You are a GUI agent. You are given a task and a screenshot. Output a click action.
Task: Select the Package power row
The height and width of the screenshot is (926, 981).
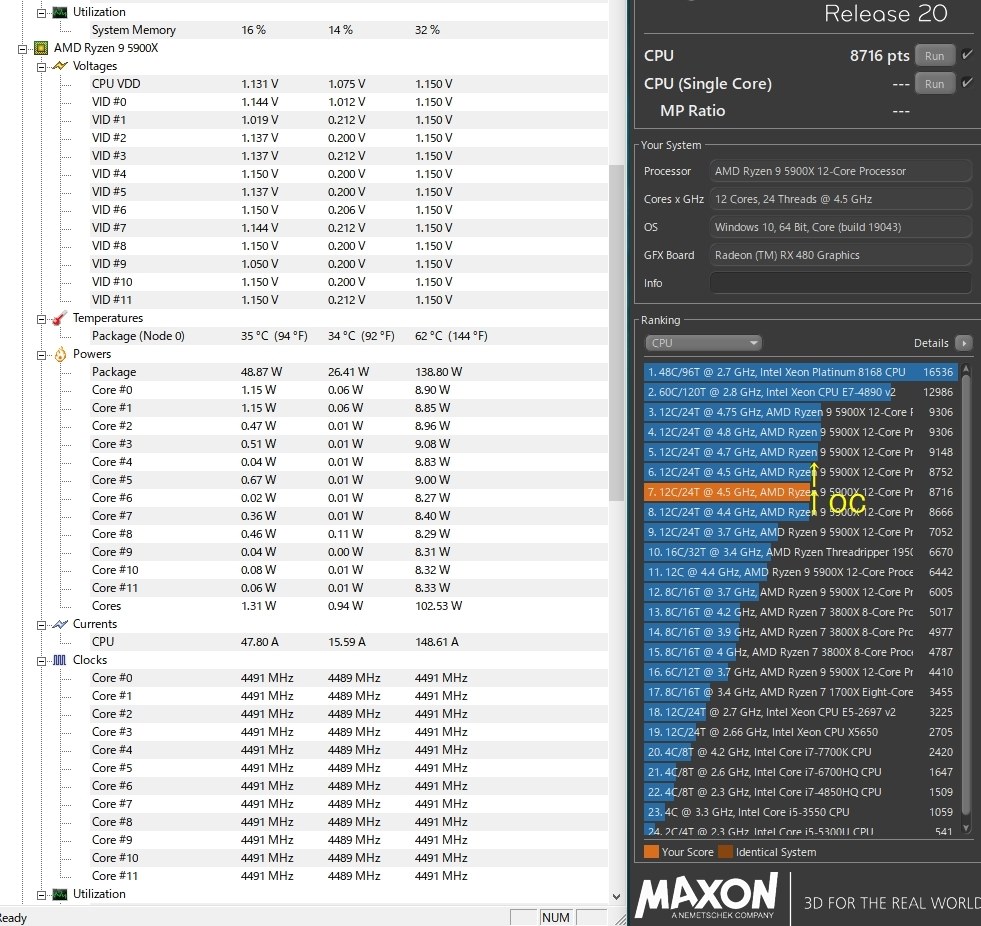[349, 372]
